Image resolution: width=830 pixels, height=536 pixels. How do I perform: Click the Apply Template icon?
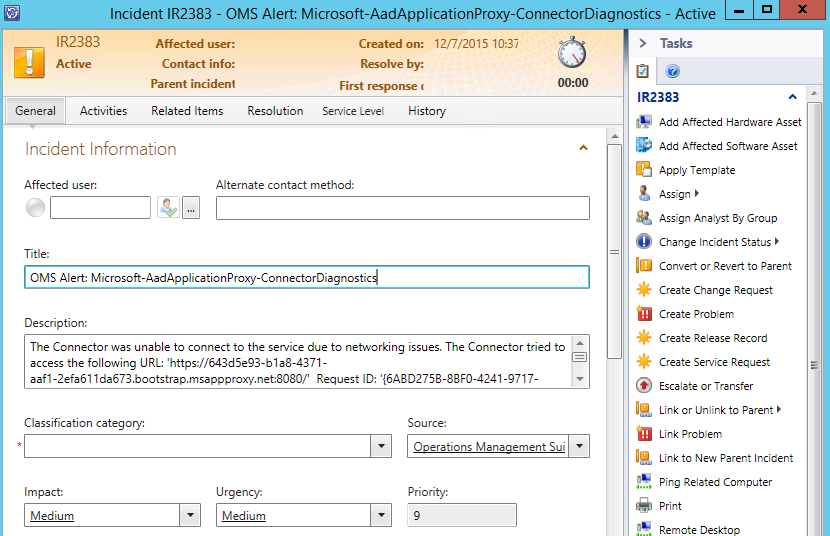point(644,170)
